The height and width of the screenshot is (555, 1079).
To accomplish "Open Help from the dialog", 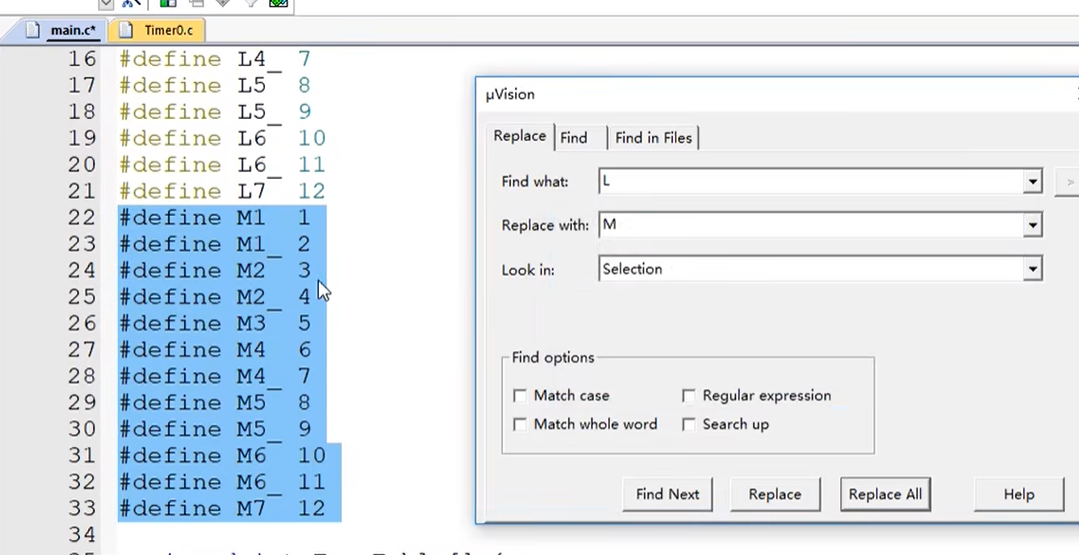I will tap(1018, 494).
